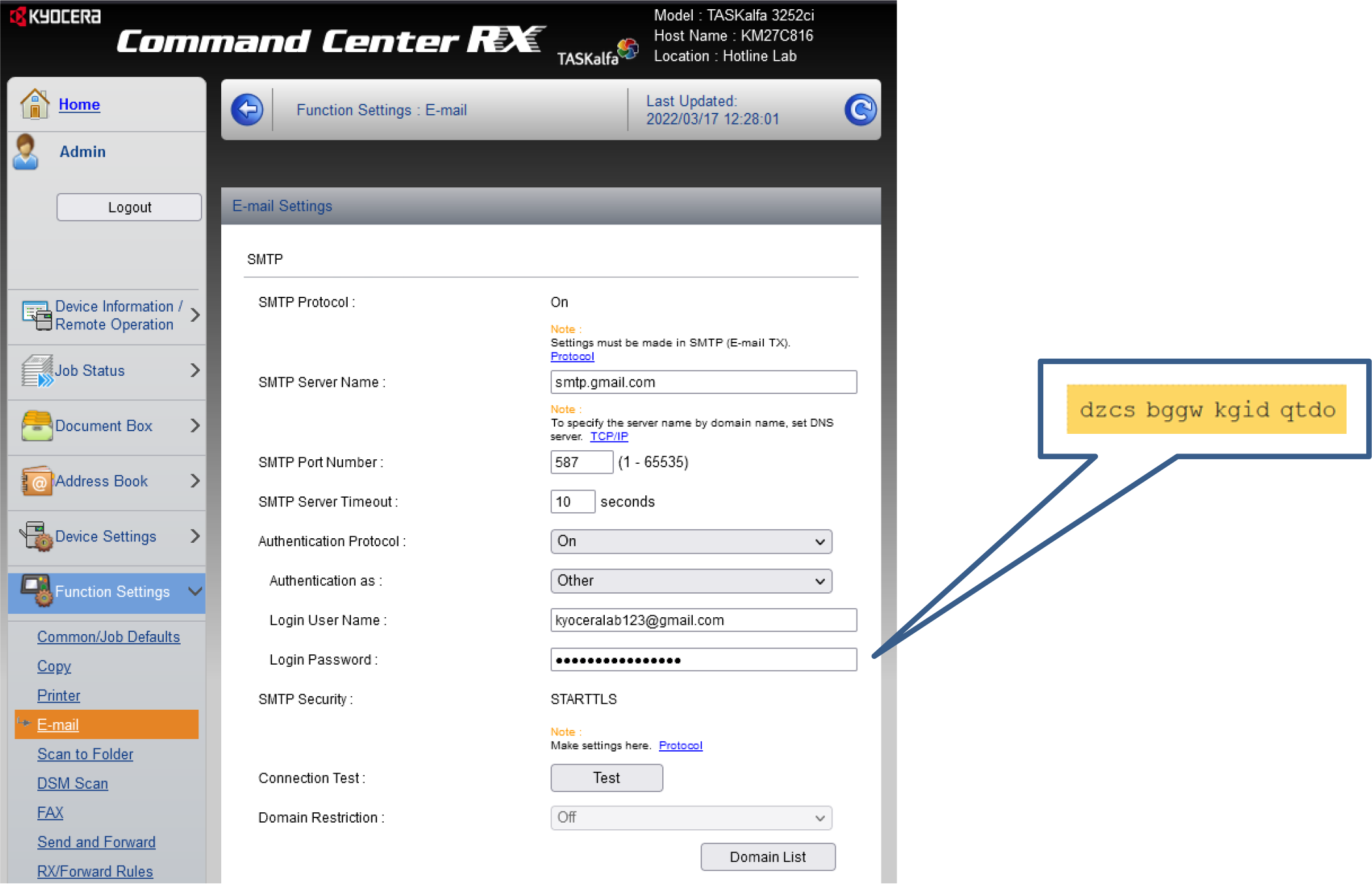Image resolution: width=1372 pixels, height=884 pixels.
Task: Select the Domain Restriction dropdown
Action: tap(690, 817)
